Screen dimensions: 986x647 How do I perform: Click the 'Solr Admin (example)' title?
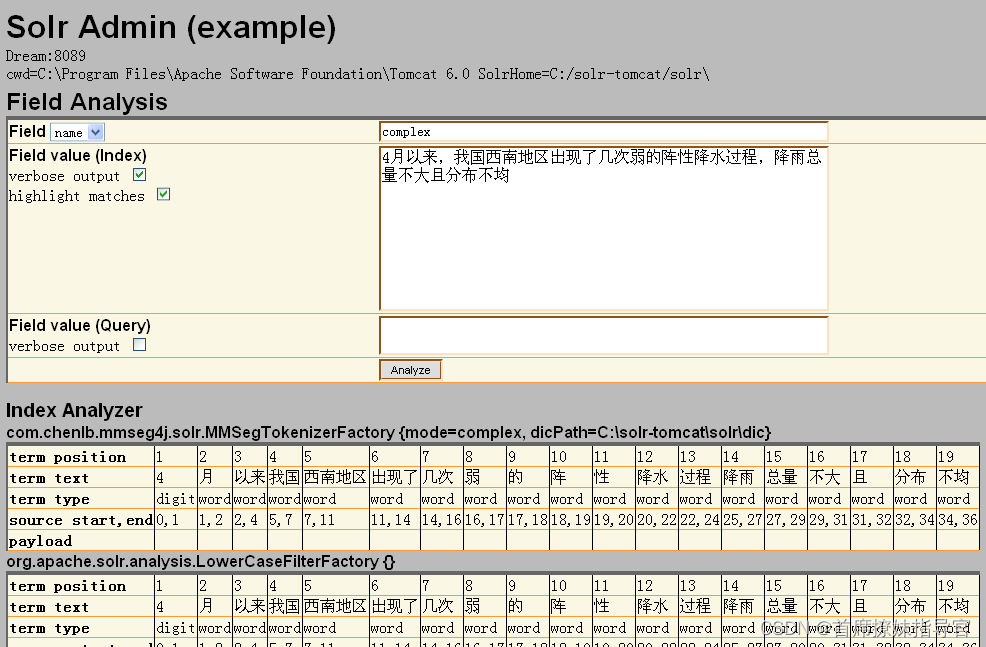171,28
